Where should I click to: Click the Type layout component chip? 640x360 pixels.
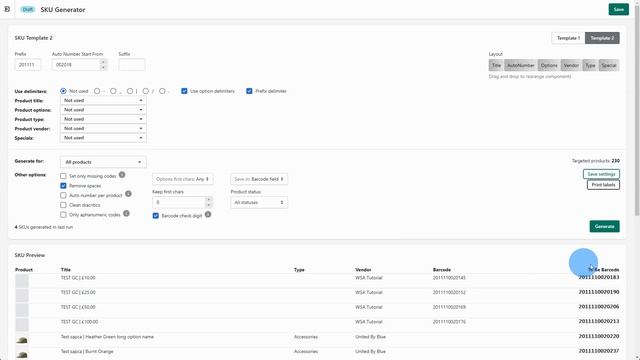(591, 65)
